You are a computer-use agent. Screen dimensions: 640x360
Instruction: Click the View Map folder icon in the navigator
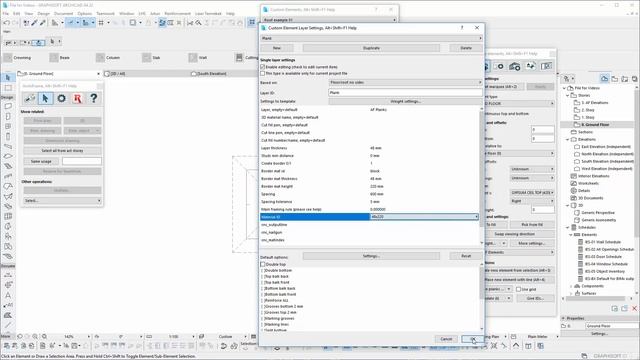[615, 79]
